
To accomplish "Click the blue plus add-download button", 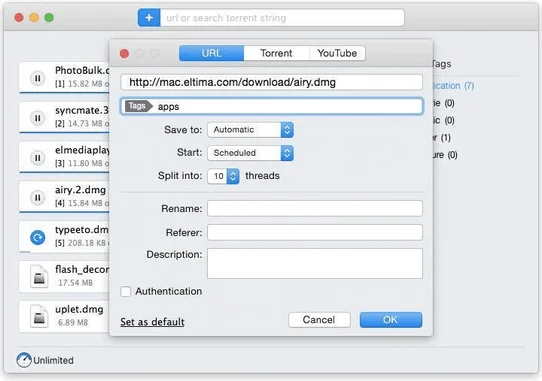I will click(x=149, y=18).
